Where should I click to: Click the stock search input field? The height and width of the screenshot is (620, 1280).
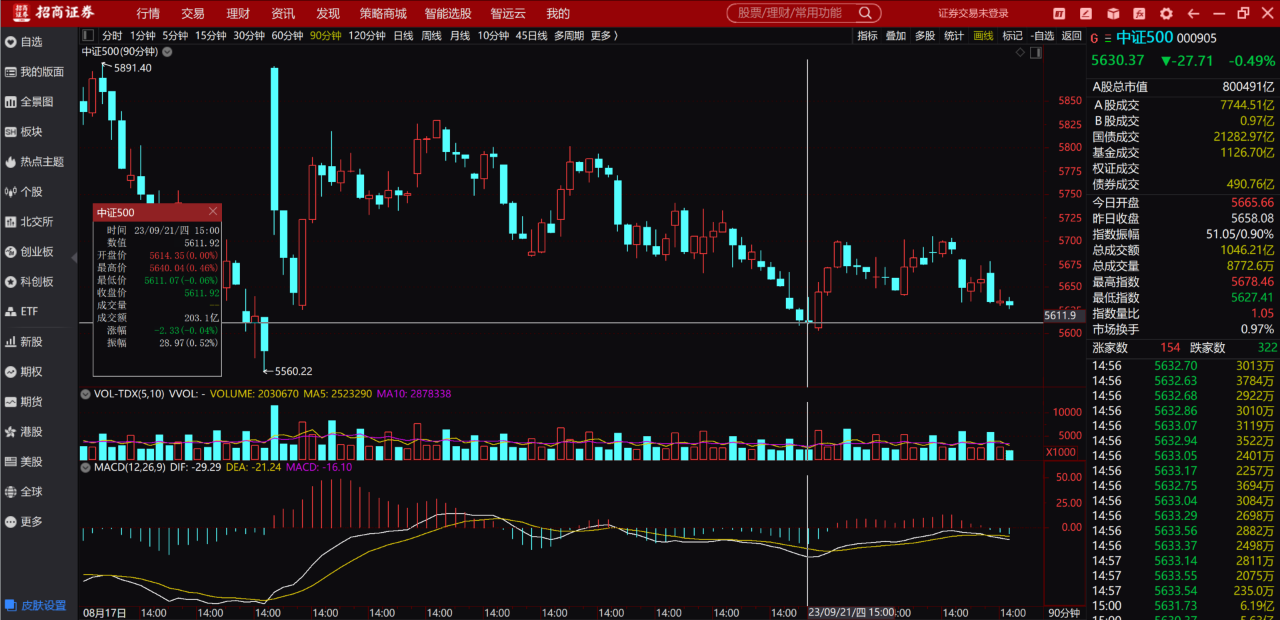[790, 13]
